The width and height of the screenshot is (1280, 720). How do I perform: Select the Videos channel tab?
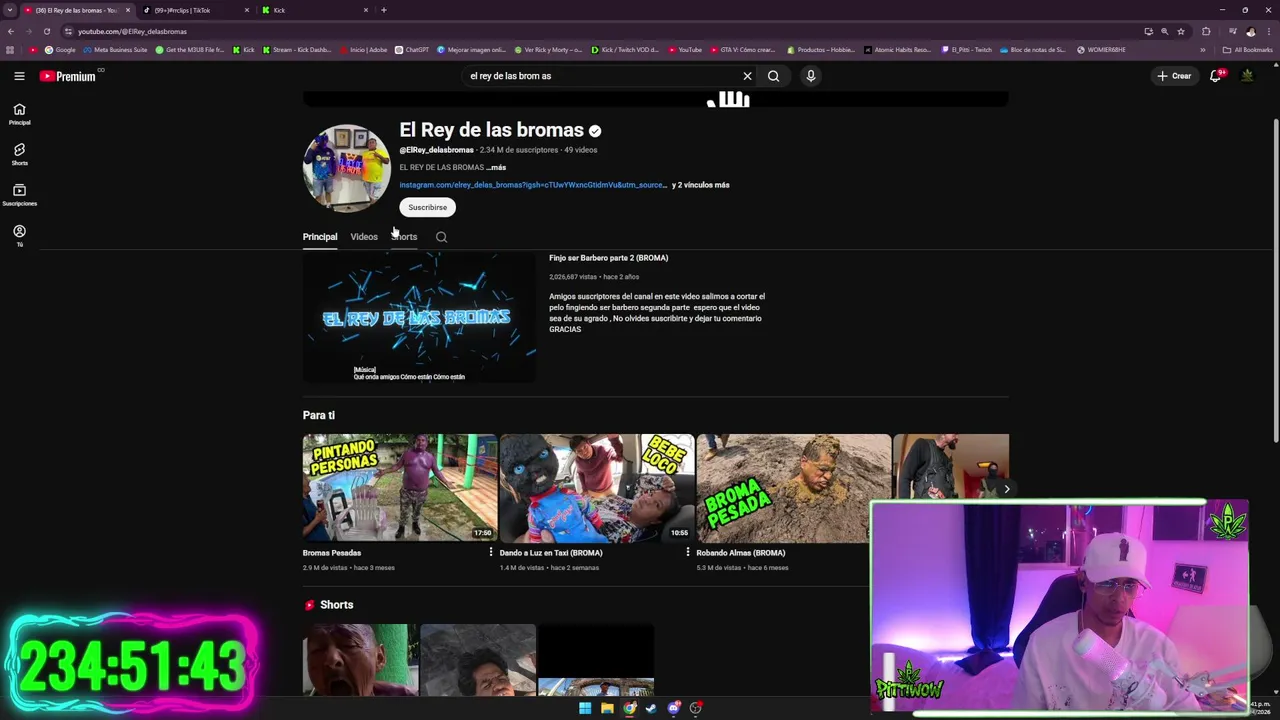pyautogui.click(x=364, y=237)
